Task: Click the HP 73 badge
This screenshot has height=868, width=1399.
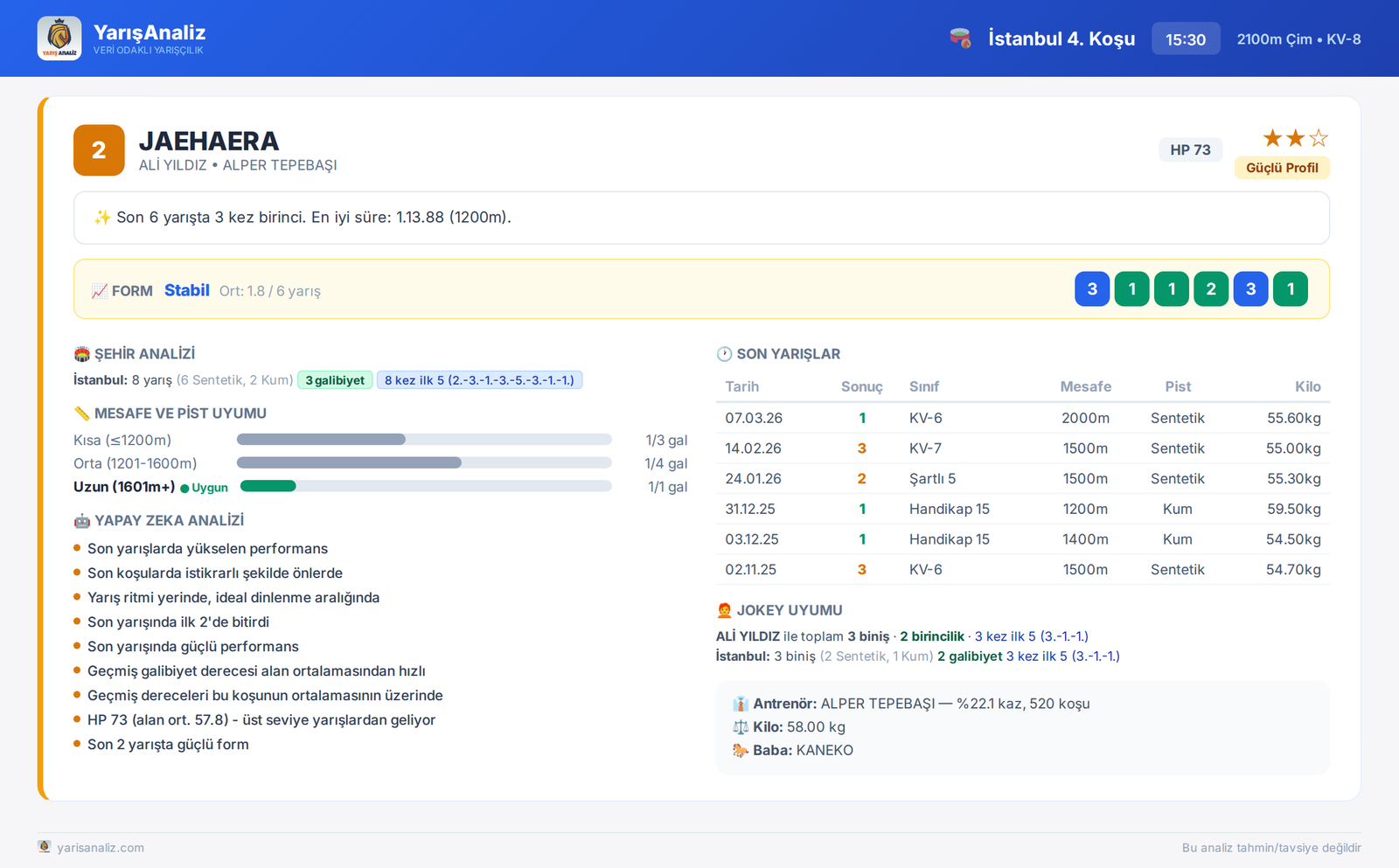Action: tap(1191, 149)
